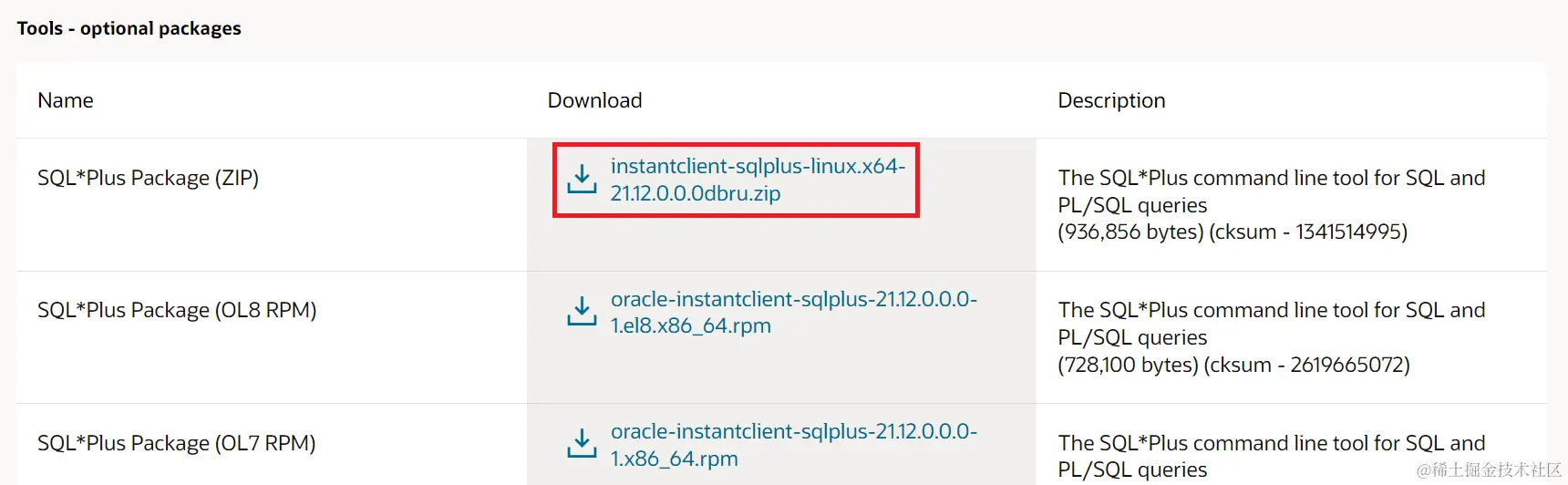
Task: Click the download icon for the OL7 RPM package
Action: (x=582, y=444)
